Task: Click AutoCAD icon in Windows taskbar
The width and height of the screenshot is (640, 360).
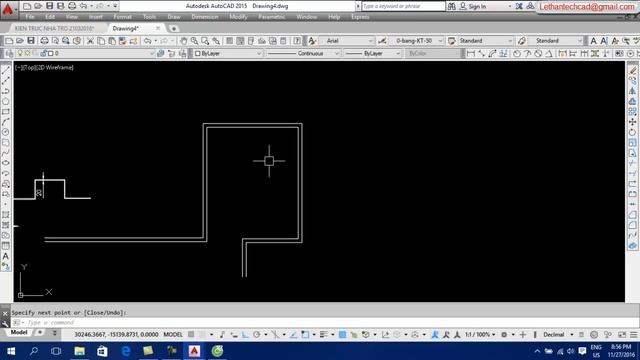Action: pos(194,351)
